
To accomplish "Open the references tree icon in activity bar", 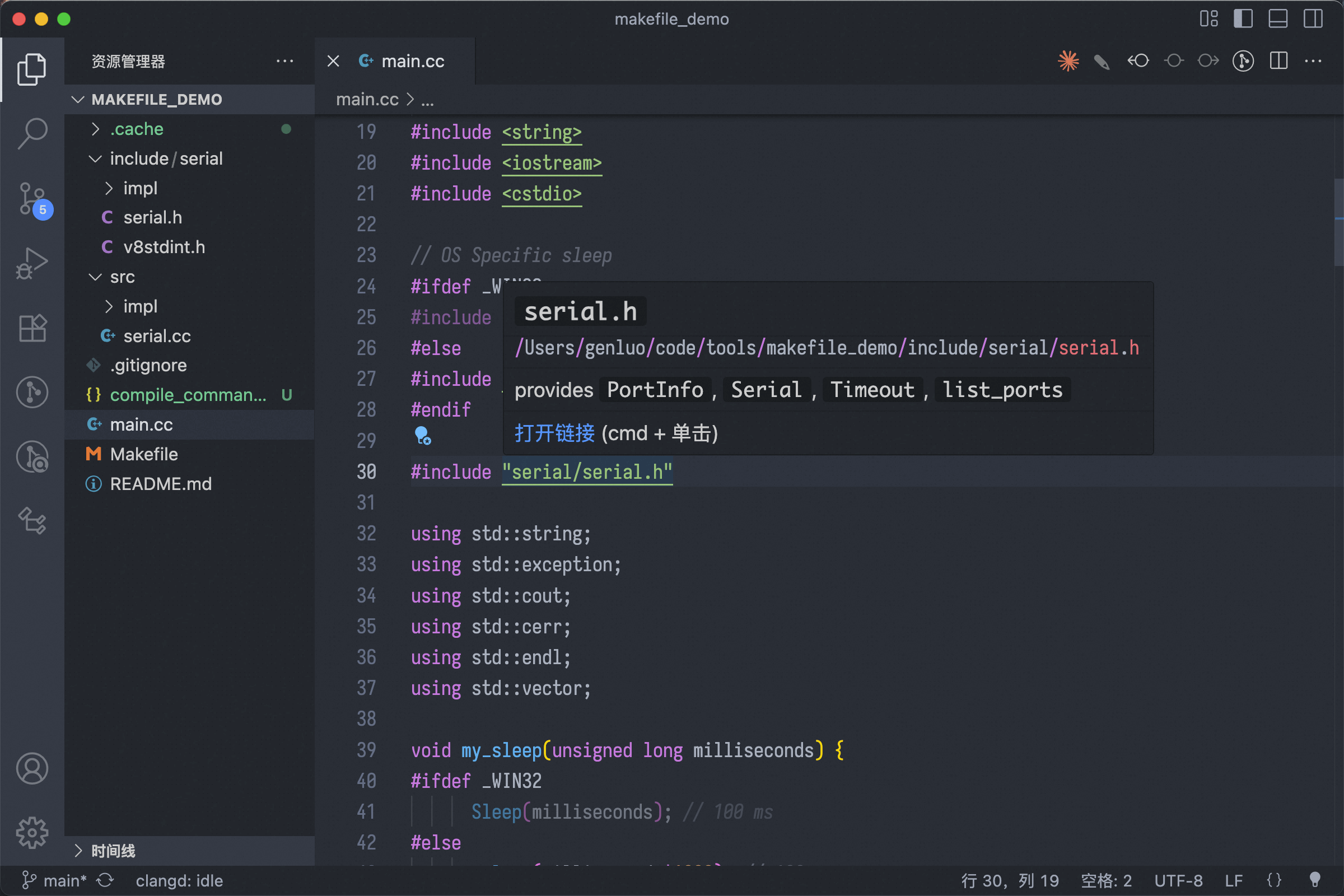I will pyautogui.click(x=32, y=521).
